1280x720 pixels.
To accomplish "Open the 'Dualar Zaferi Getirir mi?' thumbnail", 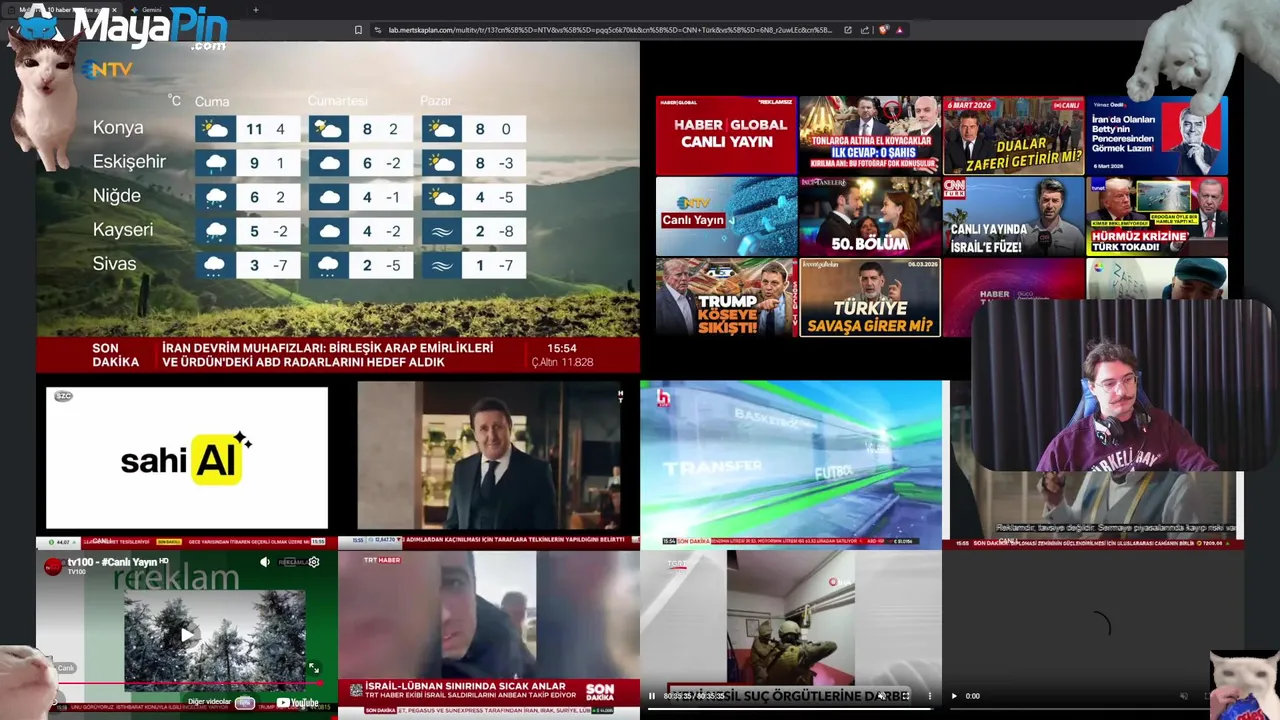I will coord(1013,135).
